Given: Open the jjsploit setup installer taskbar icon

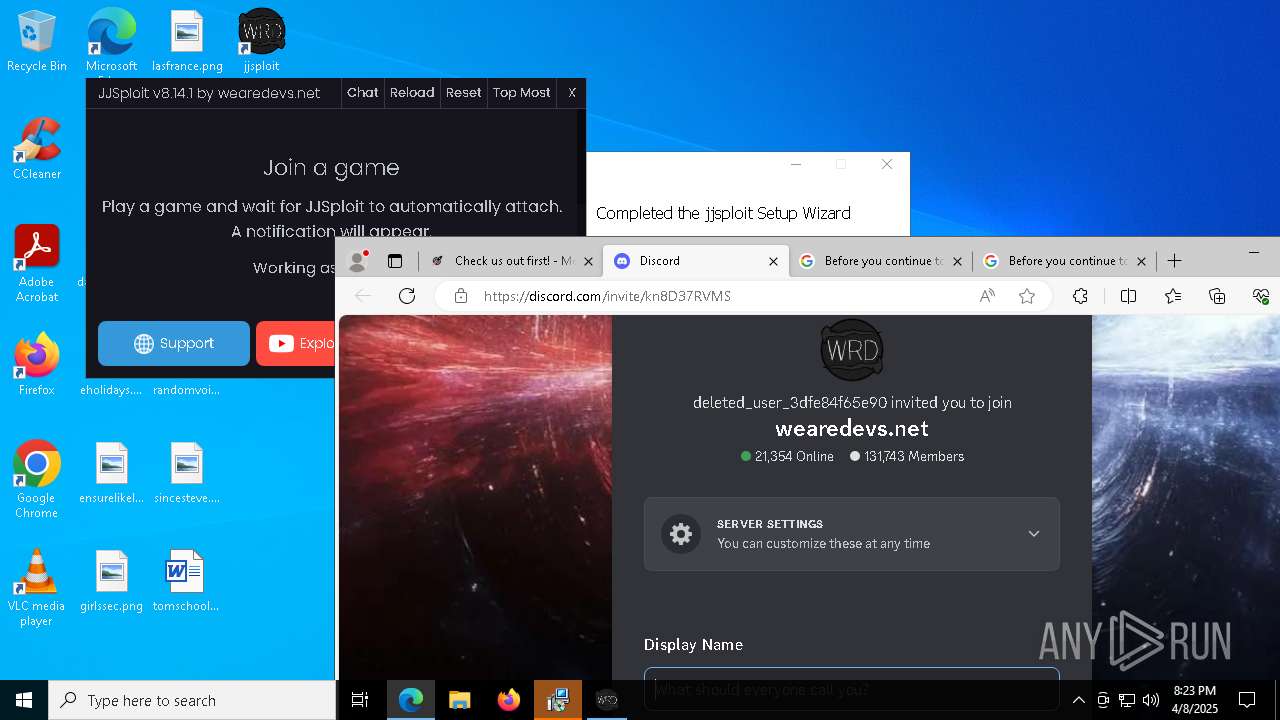Looking at the screenshot, I should (x=558, y=700).
